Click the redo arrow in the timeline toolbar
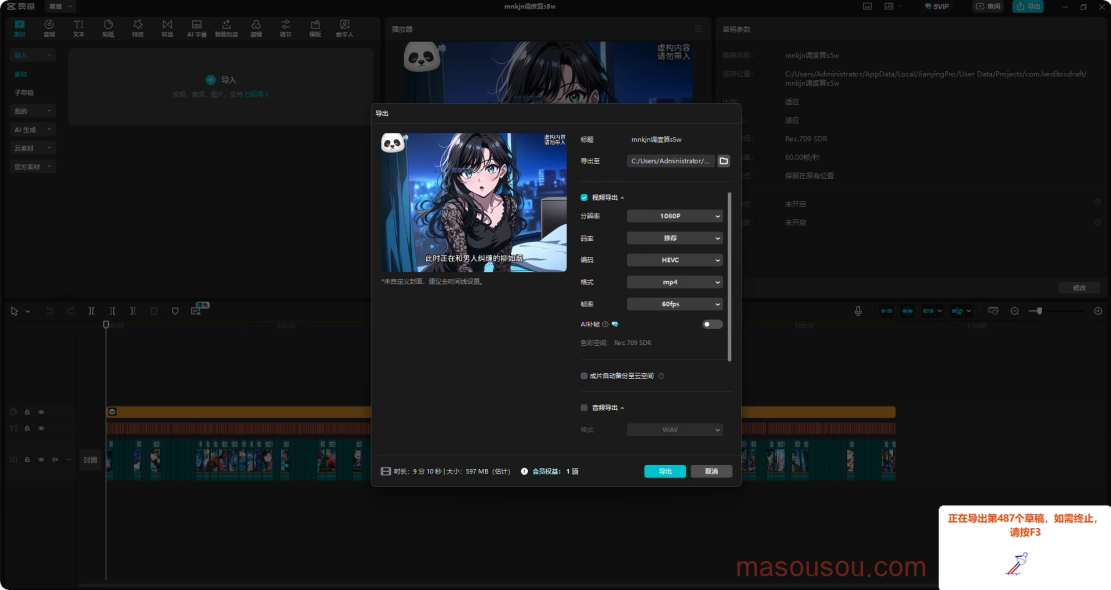 pos(70,311)
